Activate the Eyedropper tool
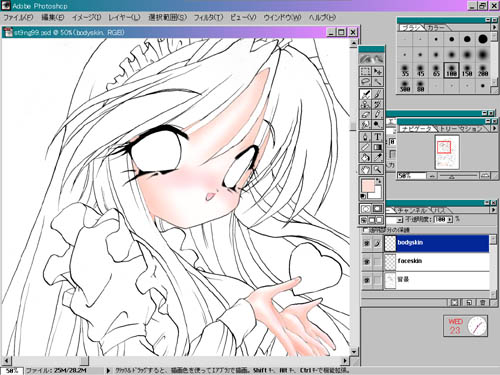This screenshot has width=500, height=375. 377,157
